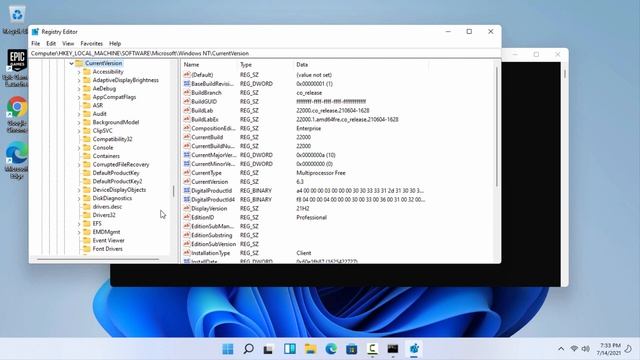Open taskbar Search
The width and height of the screenshot is (640, 360).
248,349
